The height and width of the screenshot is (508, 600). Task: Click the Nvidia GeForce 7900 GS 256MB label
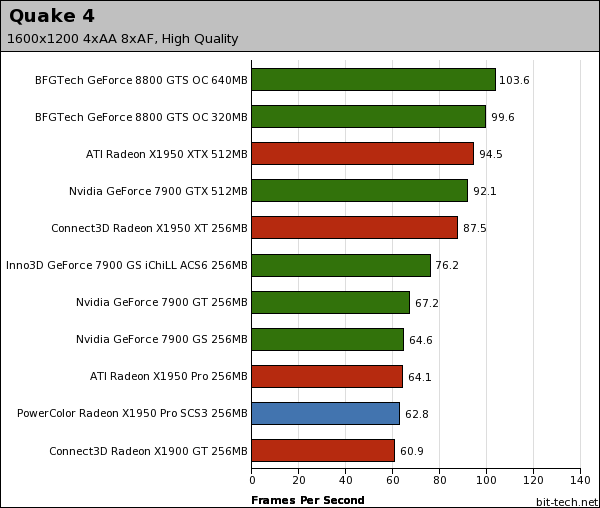click(162, 339)
